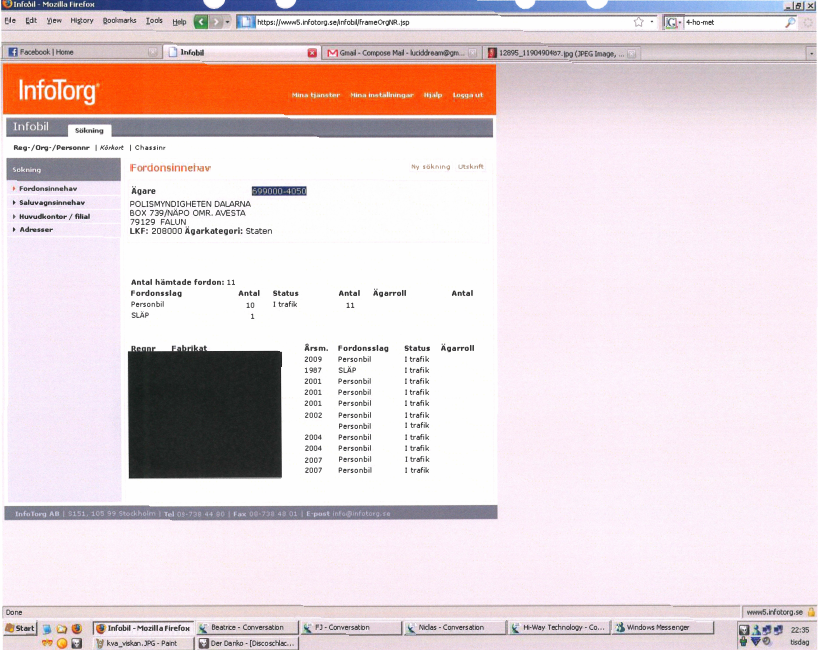Open the View menu
The image size is (818, 650).
[x=54, y=21]
